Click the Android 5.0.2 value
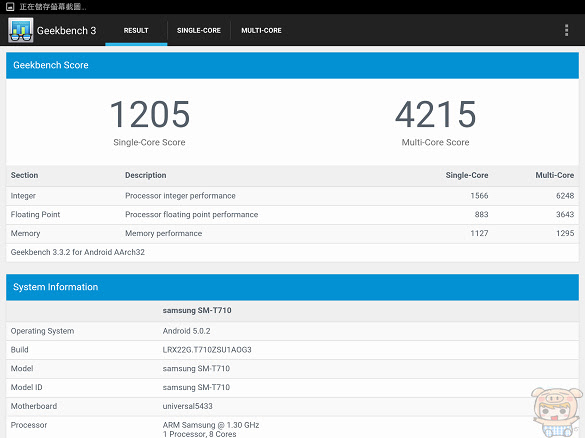 click(187, 331)
